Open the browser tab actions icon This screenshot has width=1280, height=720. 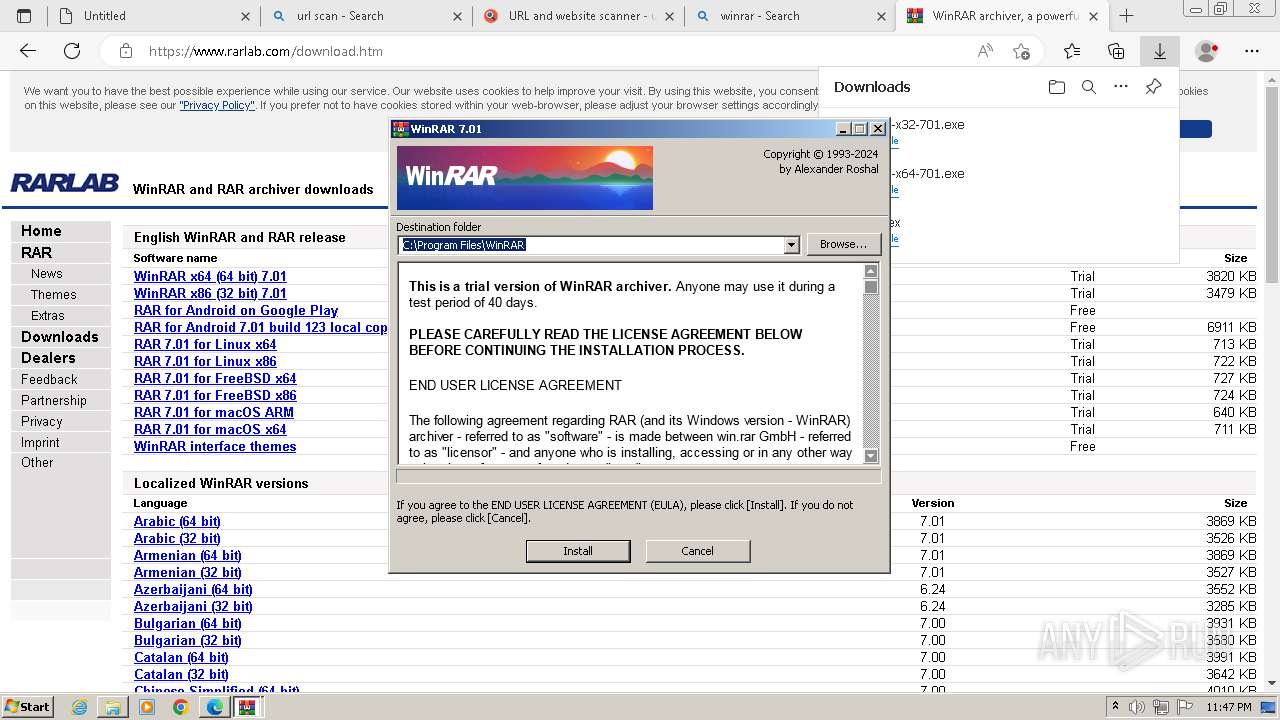(24, 16)
